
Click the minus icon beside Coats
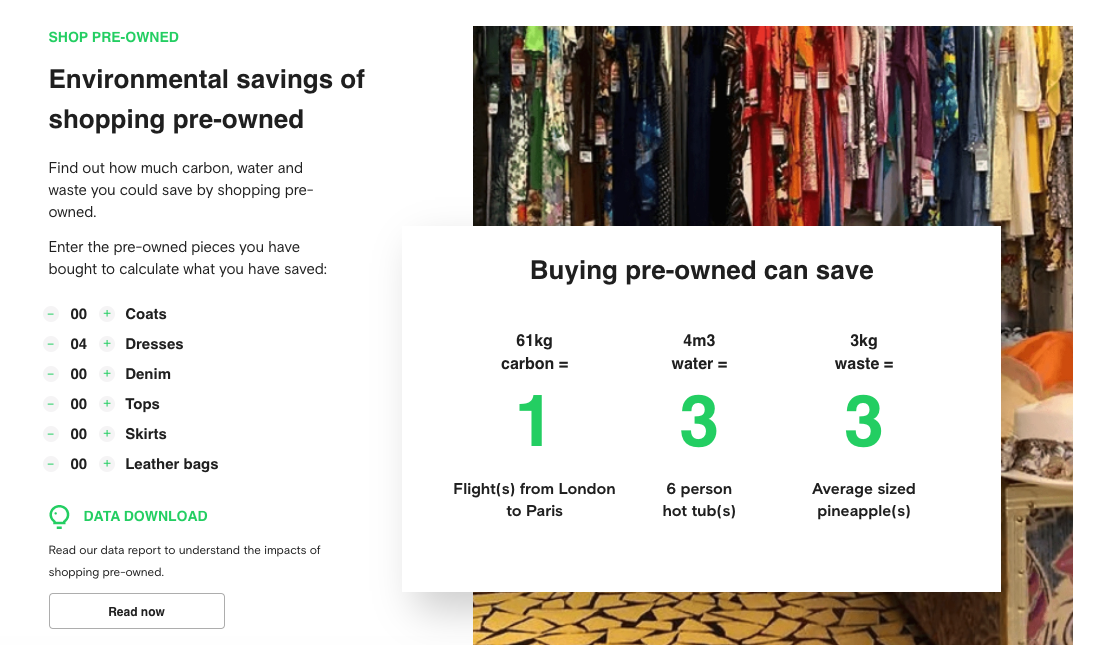(x=51, y=314)
